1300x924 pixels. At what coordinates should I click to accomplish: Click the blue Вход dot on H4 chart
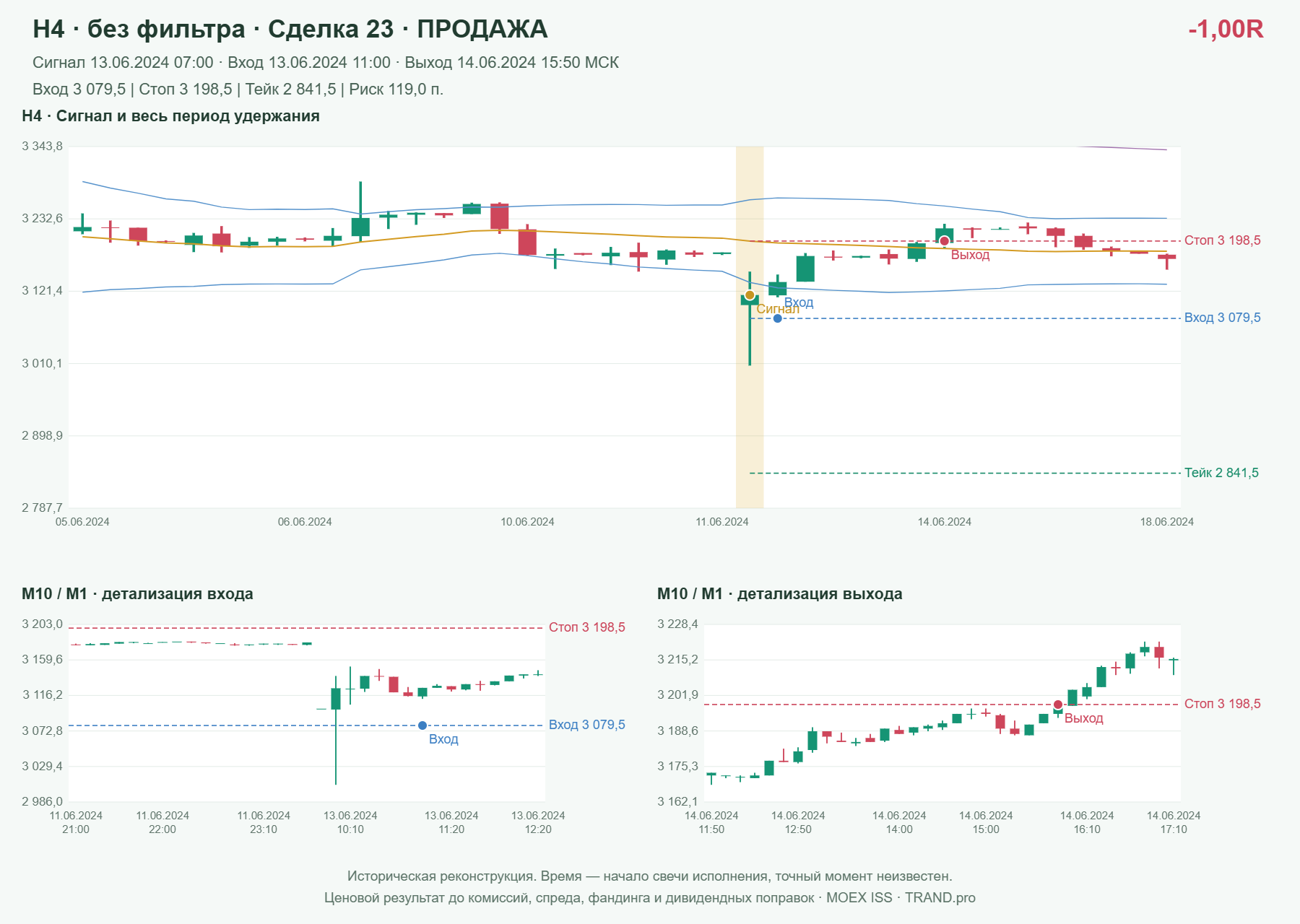pos(777,318)
